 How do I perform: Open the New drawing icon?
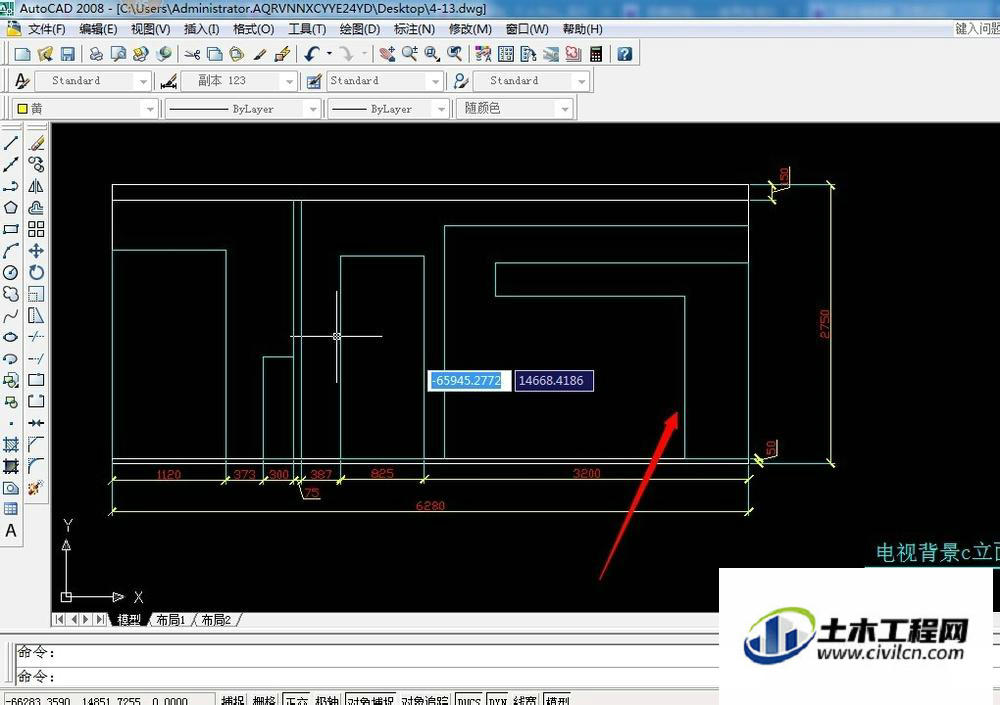pyautogui.click(x=22, y=54)
